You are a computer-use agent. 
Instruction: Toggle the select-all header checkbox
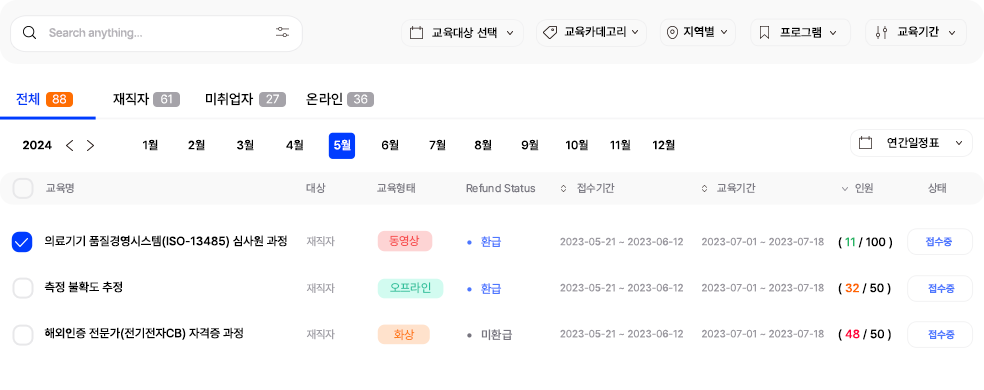pyautogui.click(x=23, y=188)
